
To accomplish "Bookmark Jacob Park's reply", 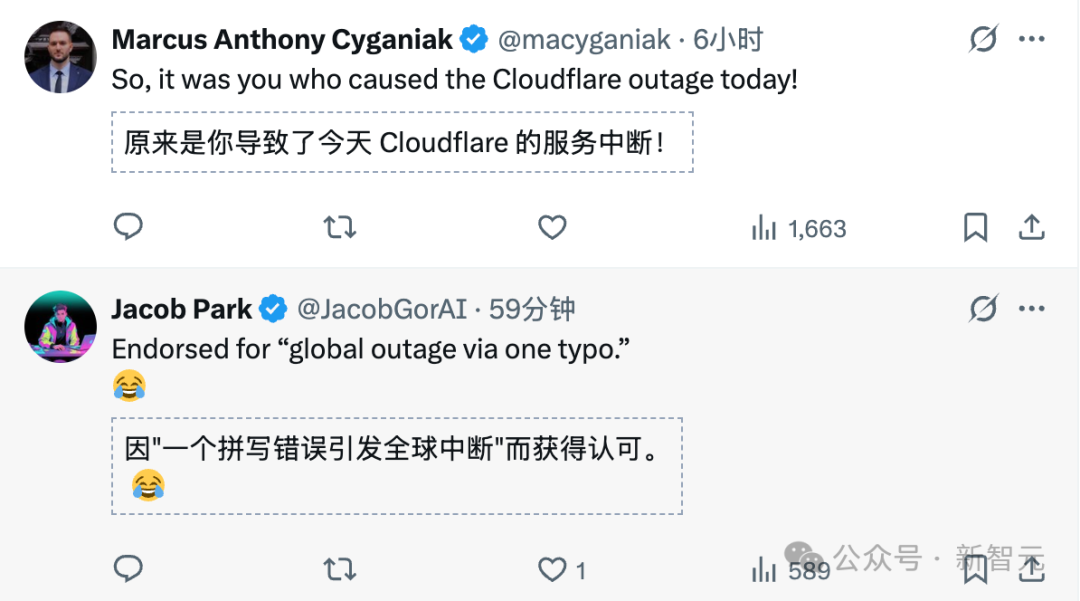I will coord(977,569).
